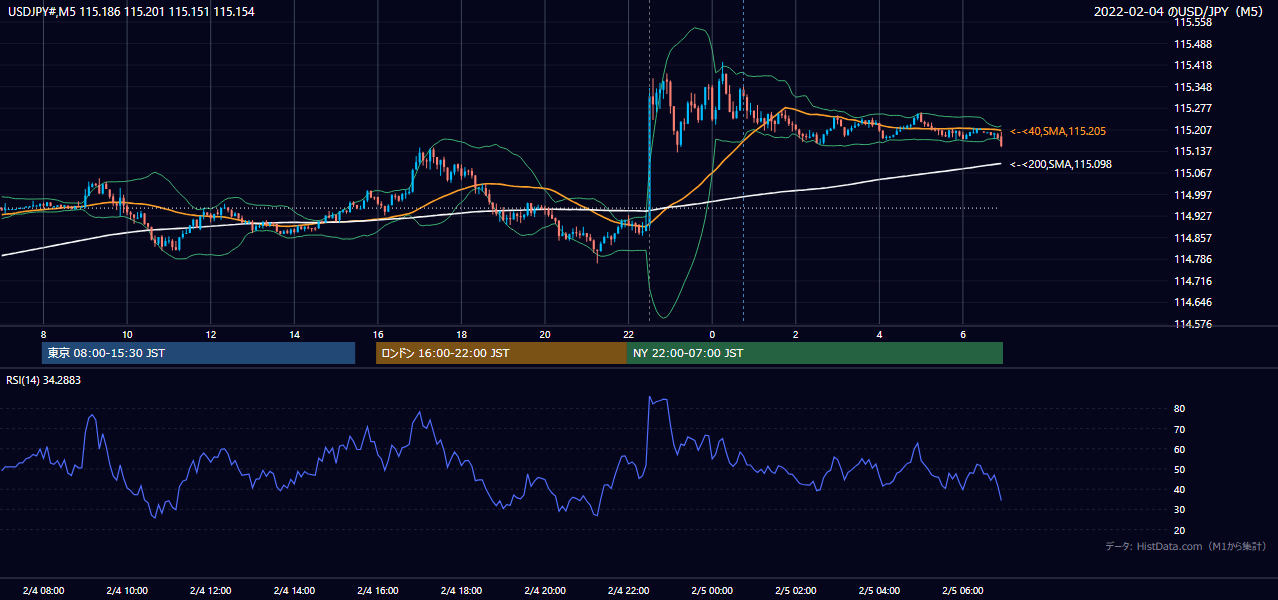The width and height of the screenshot is (1278, 600).
Task: Click price axis value 114.646
Action: coord(1192,302)
